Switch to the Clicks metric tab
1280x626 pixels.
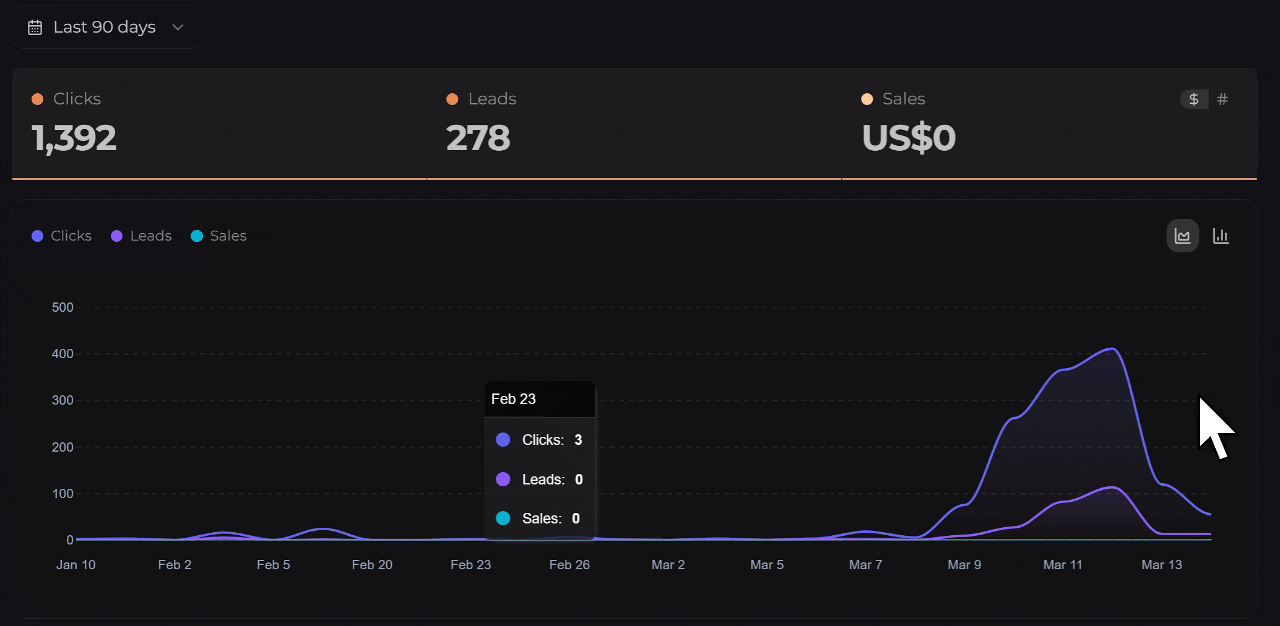tap(218, 123)
